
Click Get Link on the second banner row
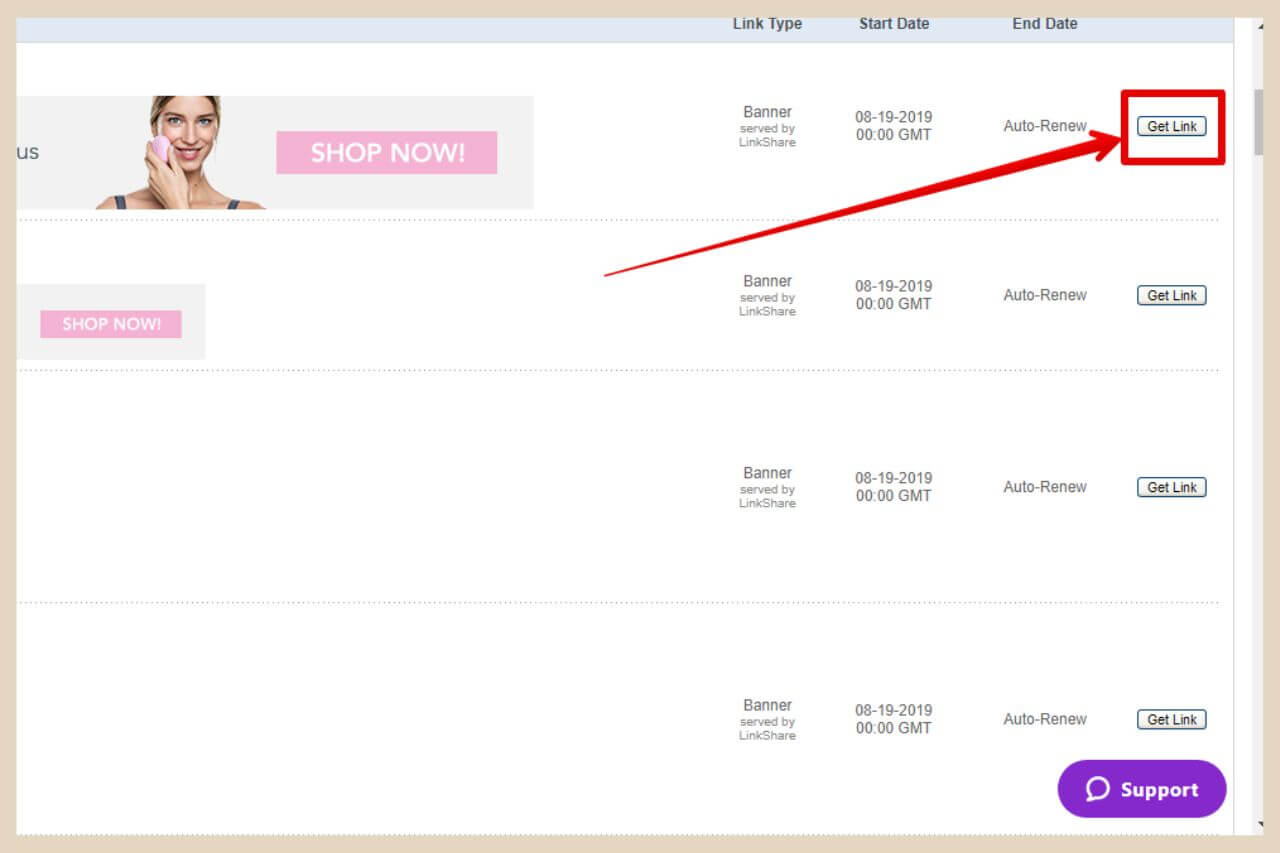[x=1171, y=295]
